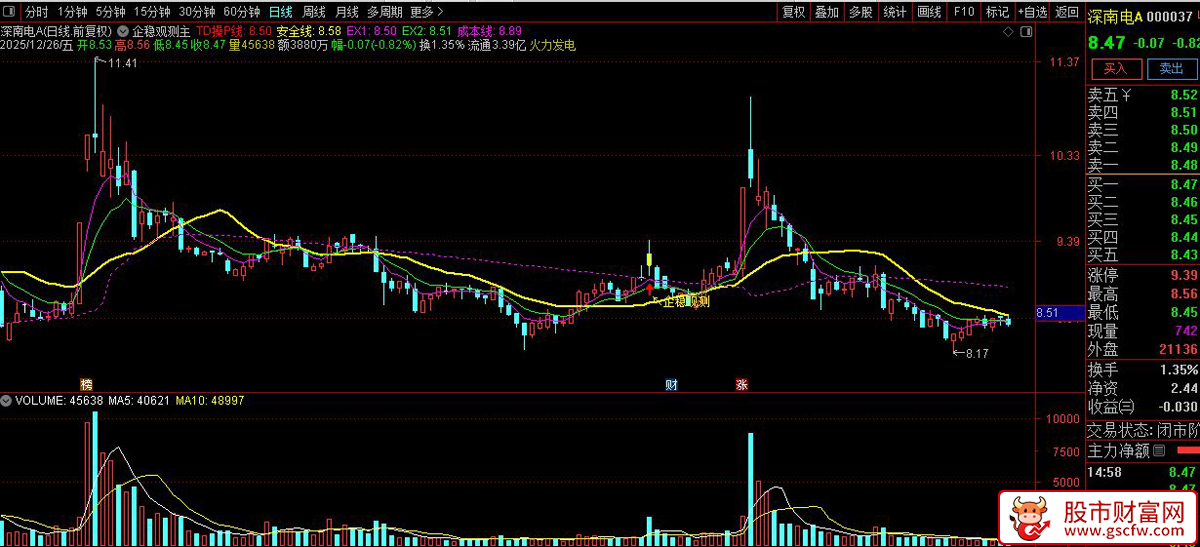The height and width of the screenshot is (547, 1200).
Task: Switch to 分时 chart
Action: coord(36,12)
